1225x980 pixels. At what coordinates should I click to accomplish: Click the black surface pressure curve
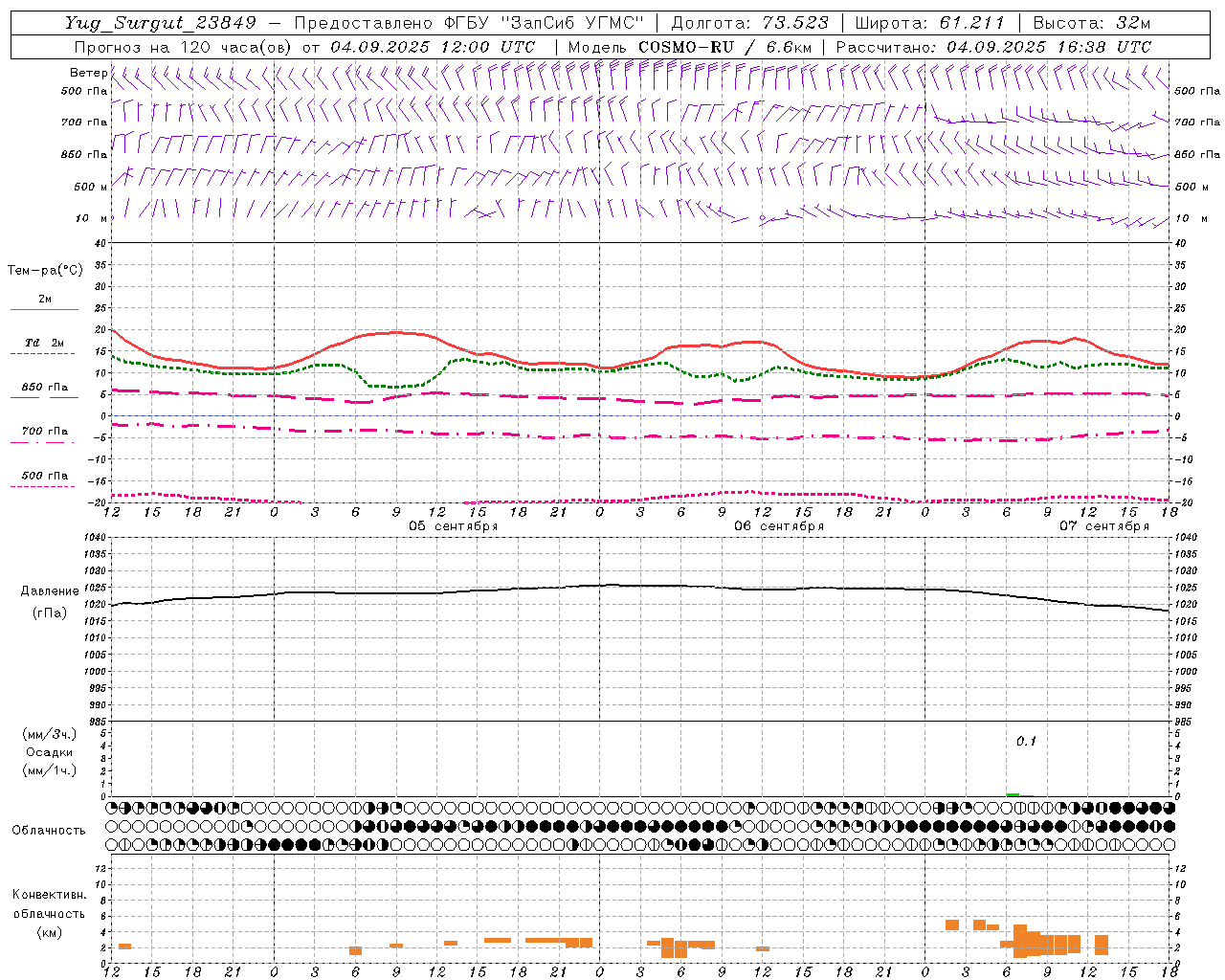pyautogui.click(x=639, y=586)
